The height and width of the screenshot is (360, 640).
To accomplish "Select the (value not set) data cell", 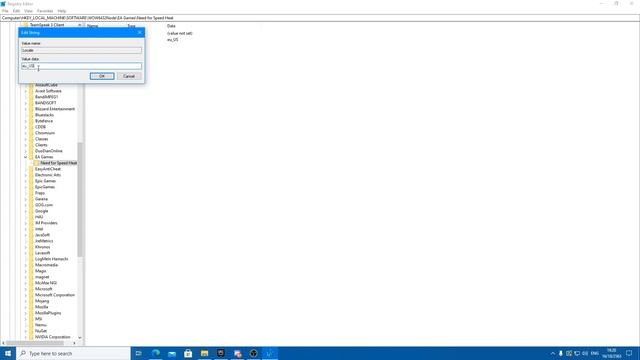I will pyautogui.click(x=180, y=33).
